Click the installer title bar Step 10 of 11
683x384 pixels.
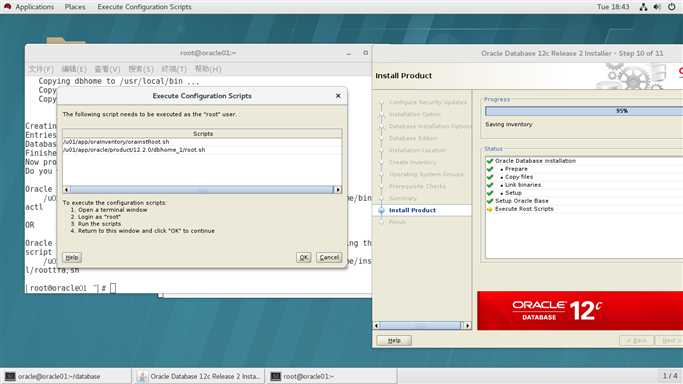(572, 53)
